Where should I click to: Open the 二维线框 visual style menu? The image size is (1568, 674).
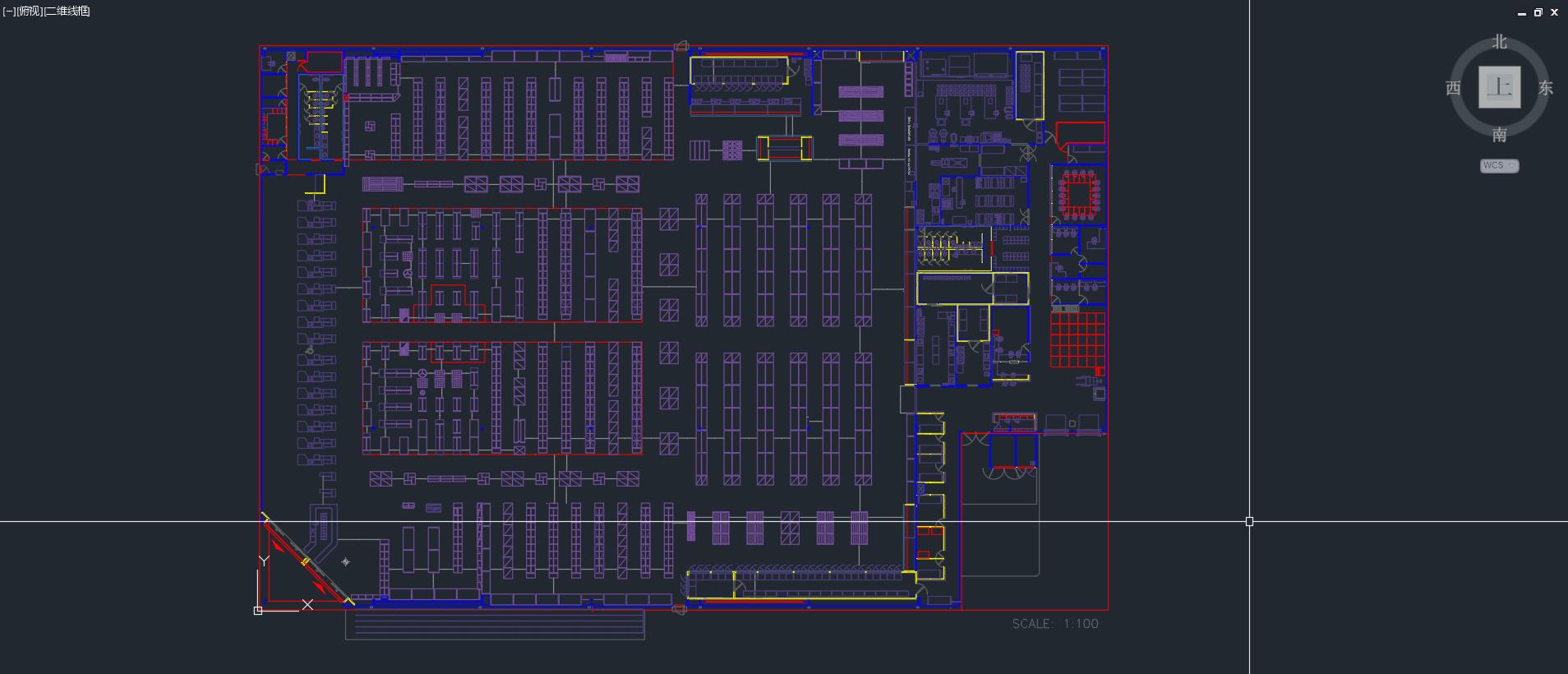[67, 12]
